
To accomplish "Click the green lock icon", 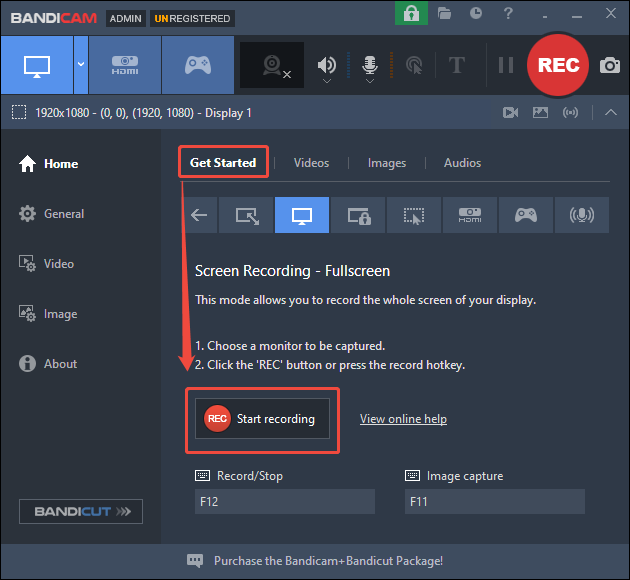I will [x=411, y=13].
